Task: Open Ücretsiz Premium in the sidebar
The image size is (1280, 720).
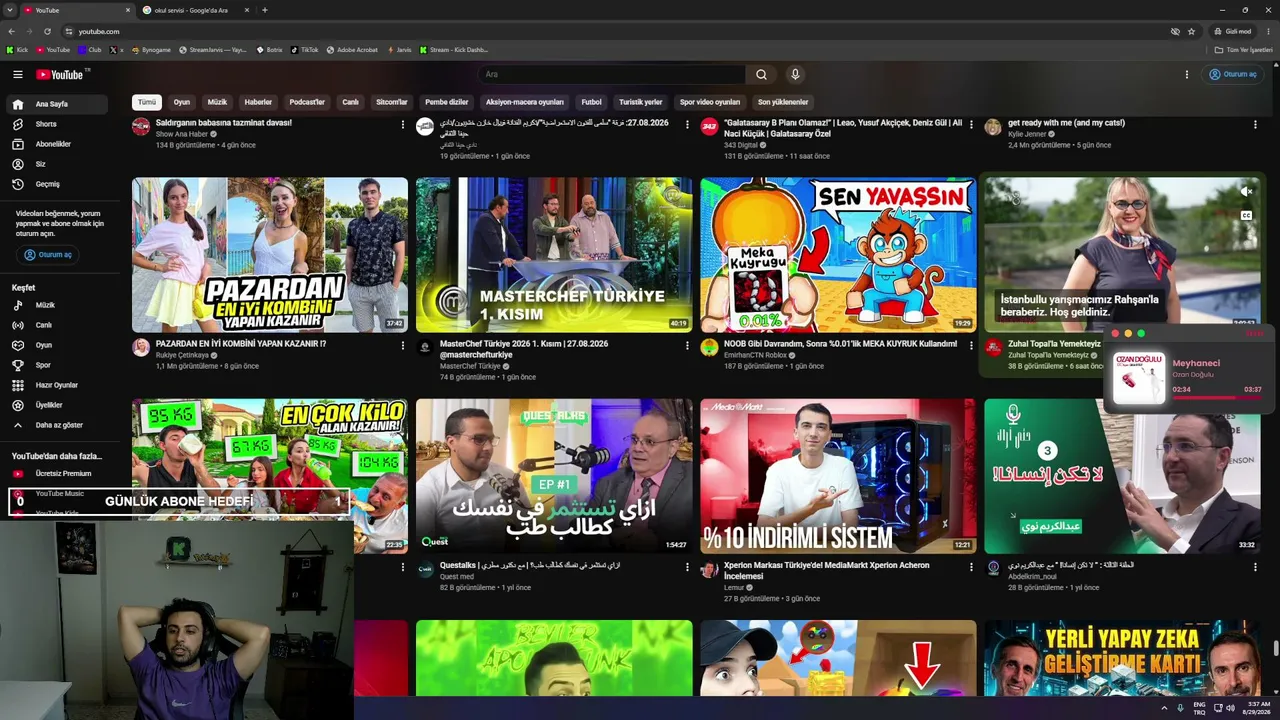Action: point(58,473)
